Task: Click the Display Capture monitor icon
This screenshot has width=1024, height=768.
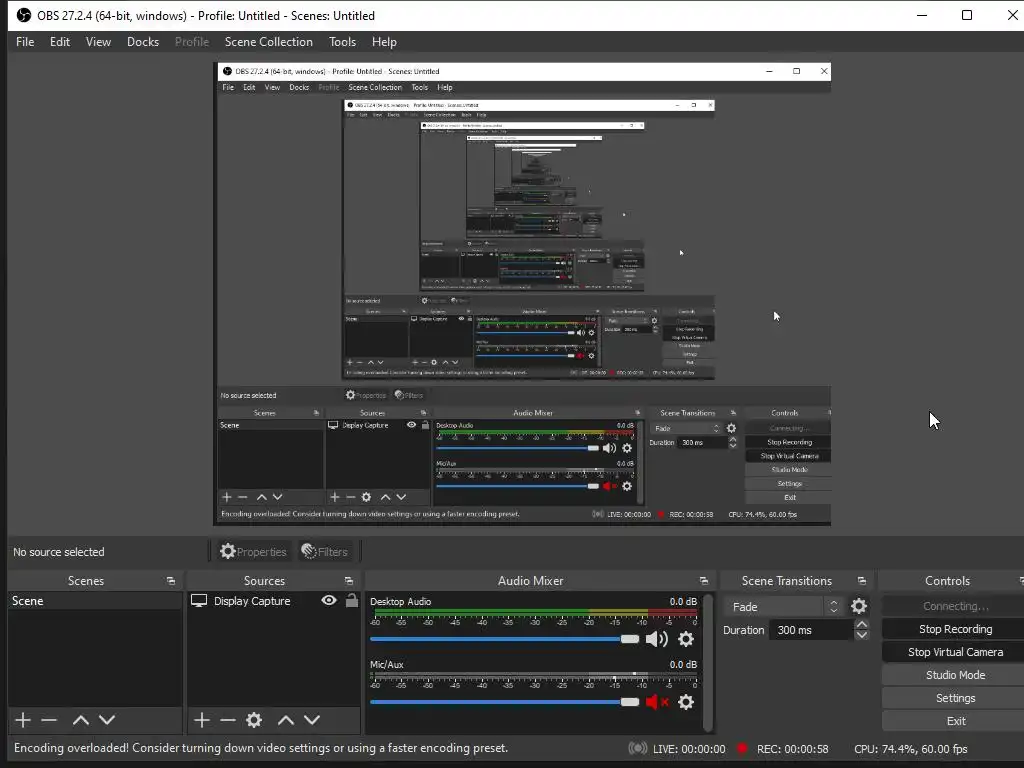Action: pos(199,600)
